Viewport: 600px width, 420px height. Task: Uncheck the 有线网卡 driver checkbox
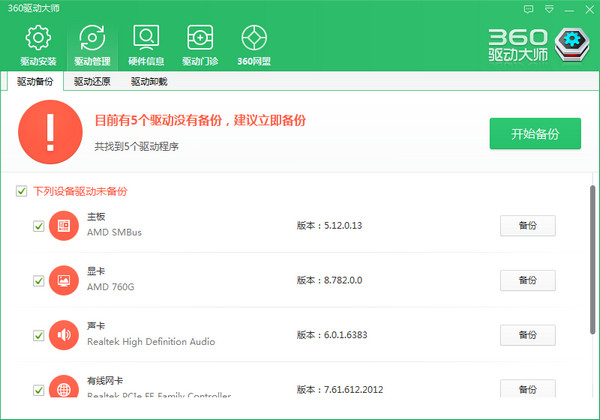click(x=39, y=390)
